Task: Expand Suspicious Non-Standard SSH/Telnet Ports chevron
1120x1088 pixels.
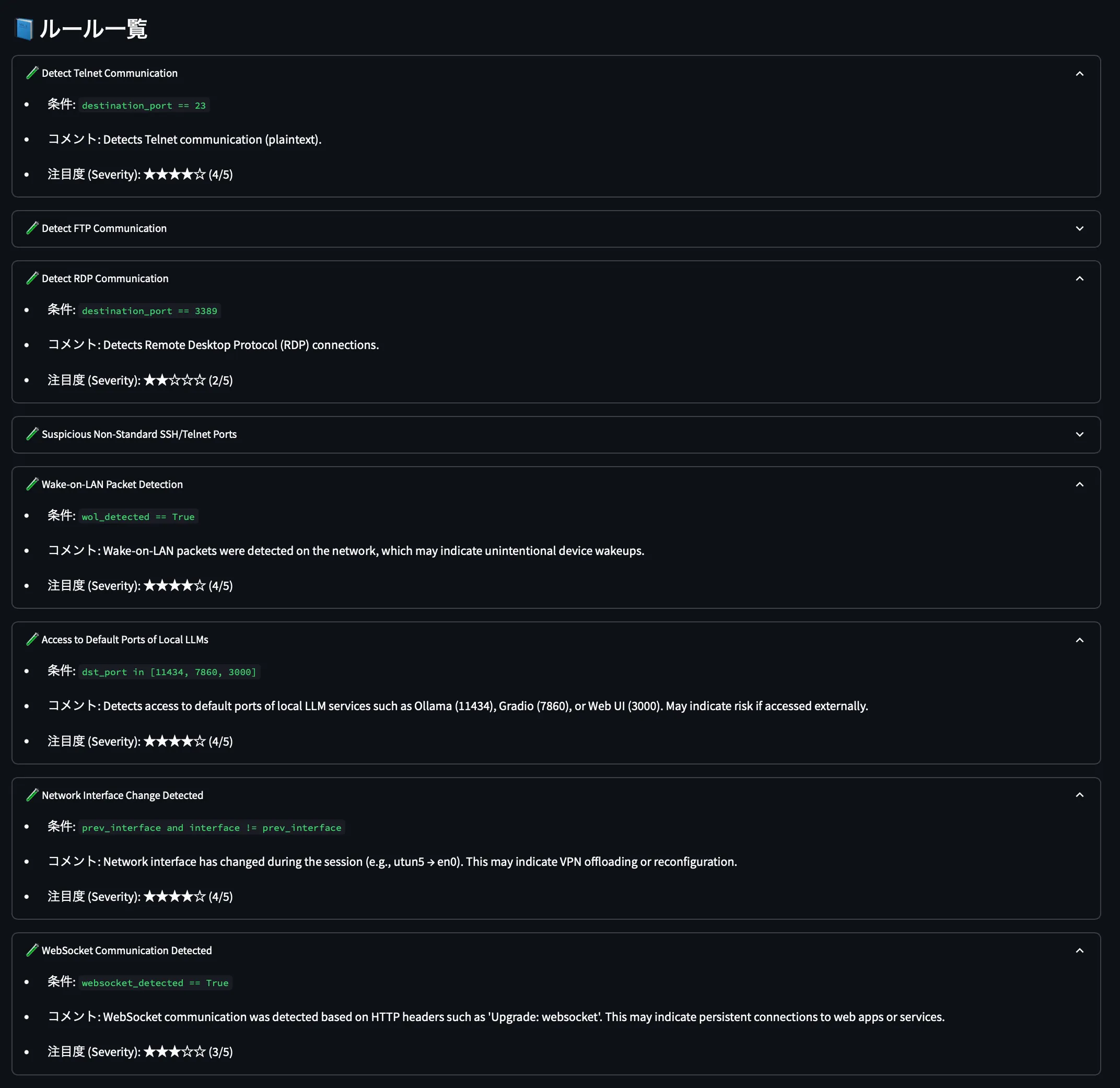Action: pos(1079,434)
